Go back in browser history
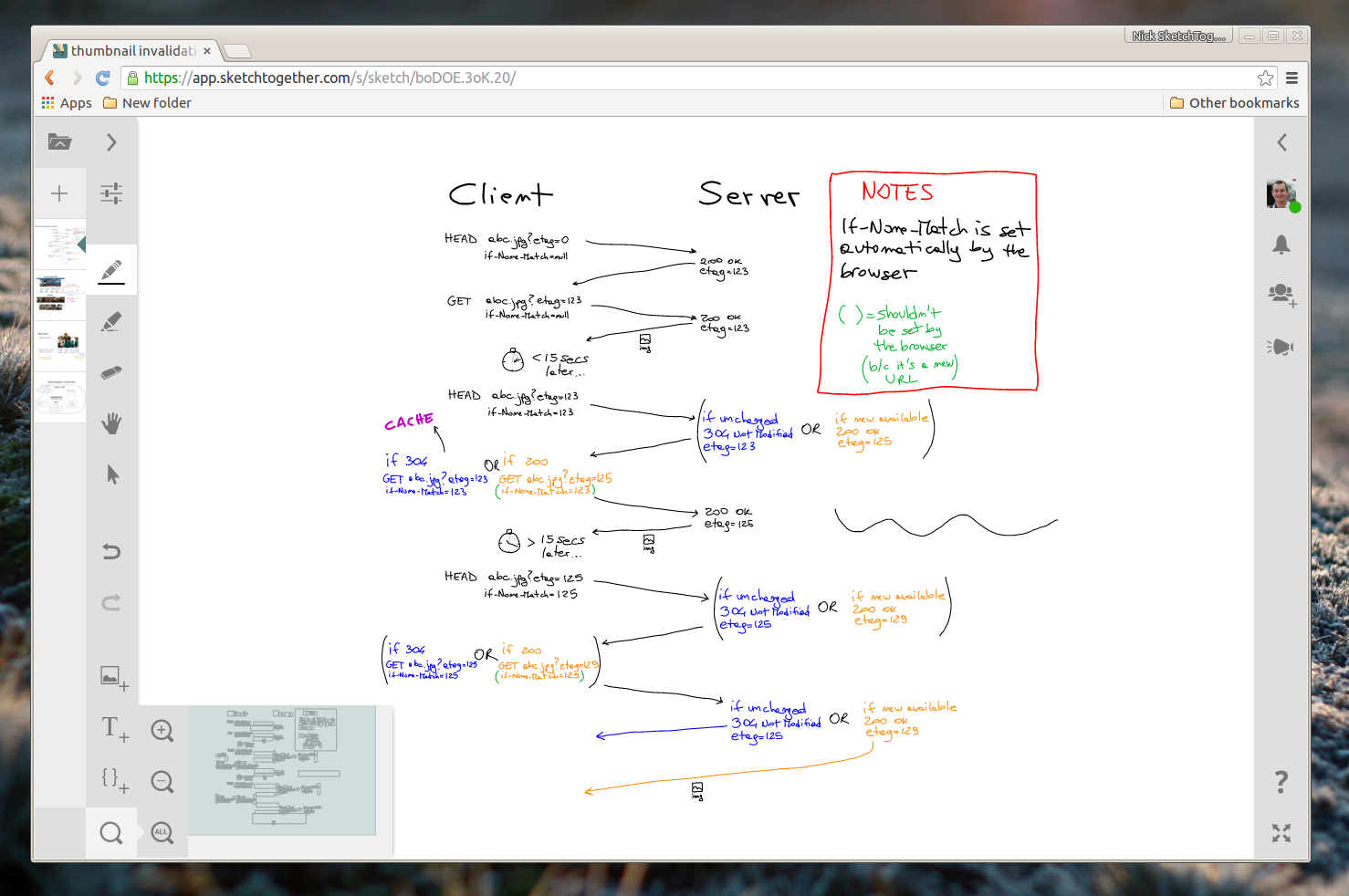This screenshot has width=1349, height=896. pos(50,78)
